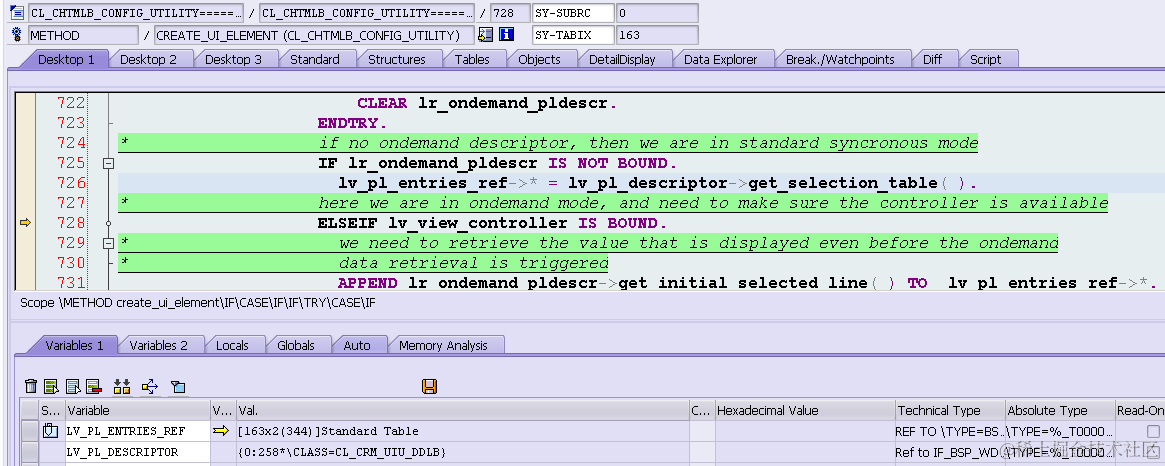1165x466 pixels.
Task: Click the SY-SUBRC value field showing 0
Action: point(657,13)
